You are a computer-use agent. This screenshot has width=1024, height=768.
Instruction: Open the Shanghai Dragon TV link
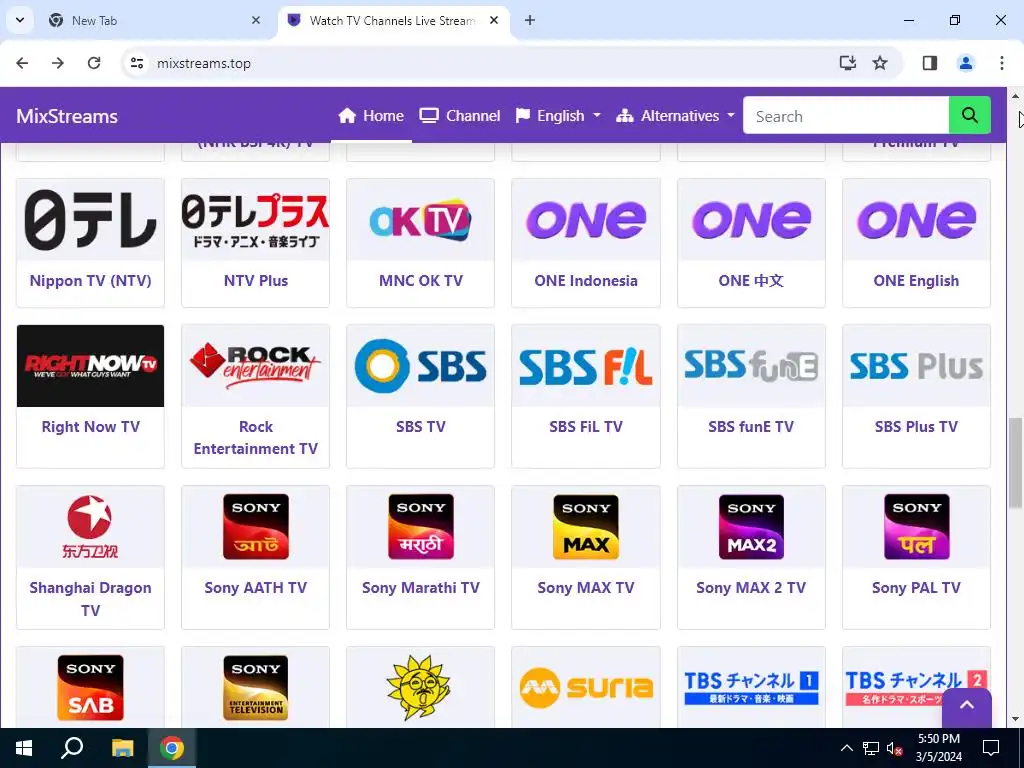point(90,599)
